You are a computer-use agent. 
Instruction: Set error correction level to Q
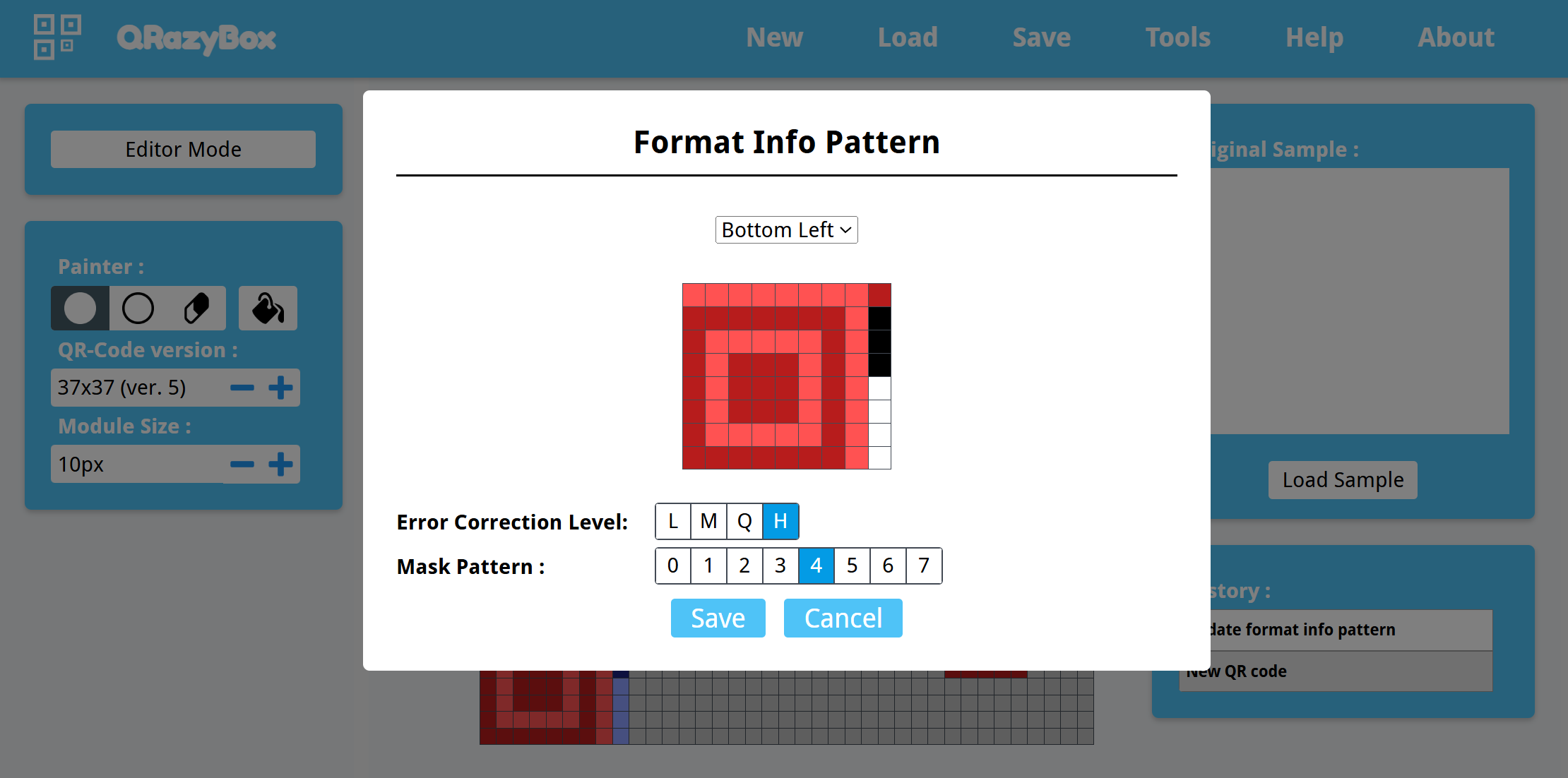coord(744,522)
